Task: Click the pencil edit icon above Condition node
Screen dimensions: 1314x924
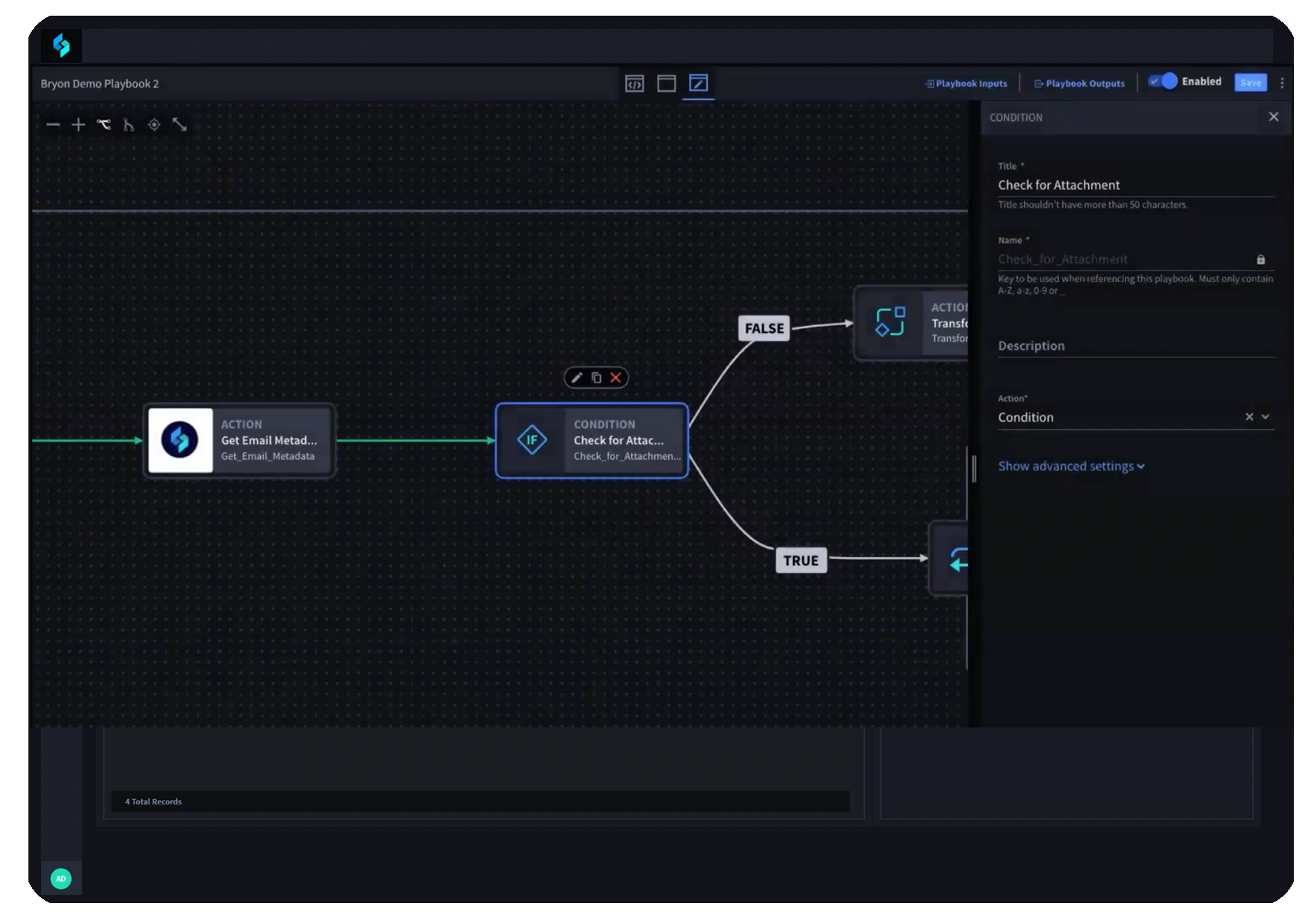Action: pyautogui.click(x=576, y=378)
